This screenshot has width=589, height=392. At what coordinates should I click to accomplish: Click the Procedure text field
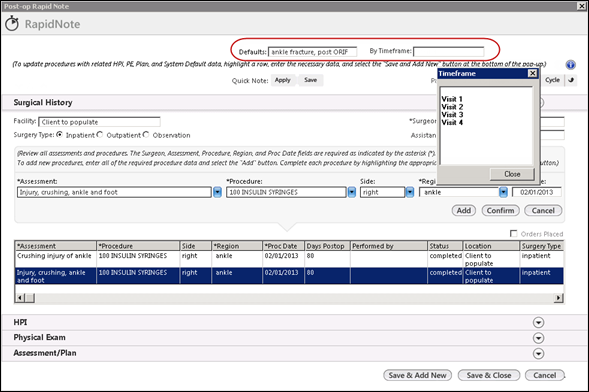tap(286, 192)
